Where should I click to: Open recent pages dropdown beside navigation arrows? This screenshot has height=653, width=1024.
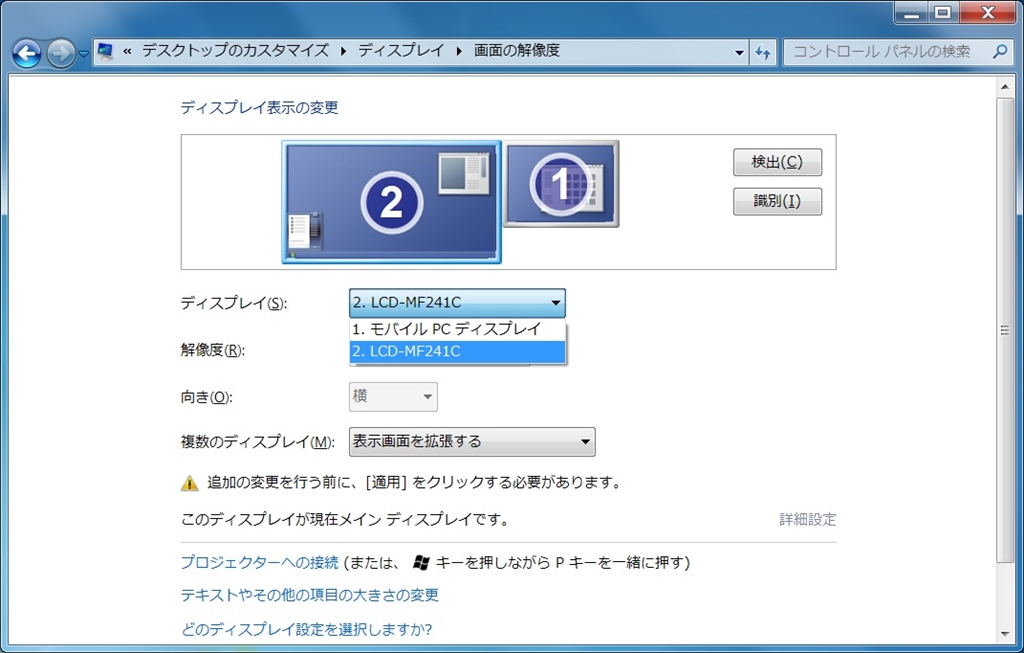tap(84, 54)
